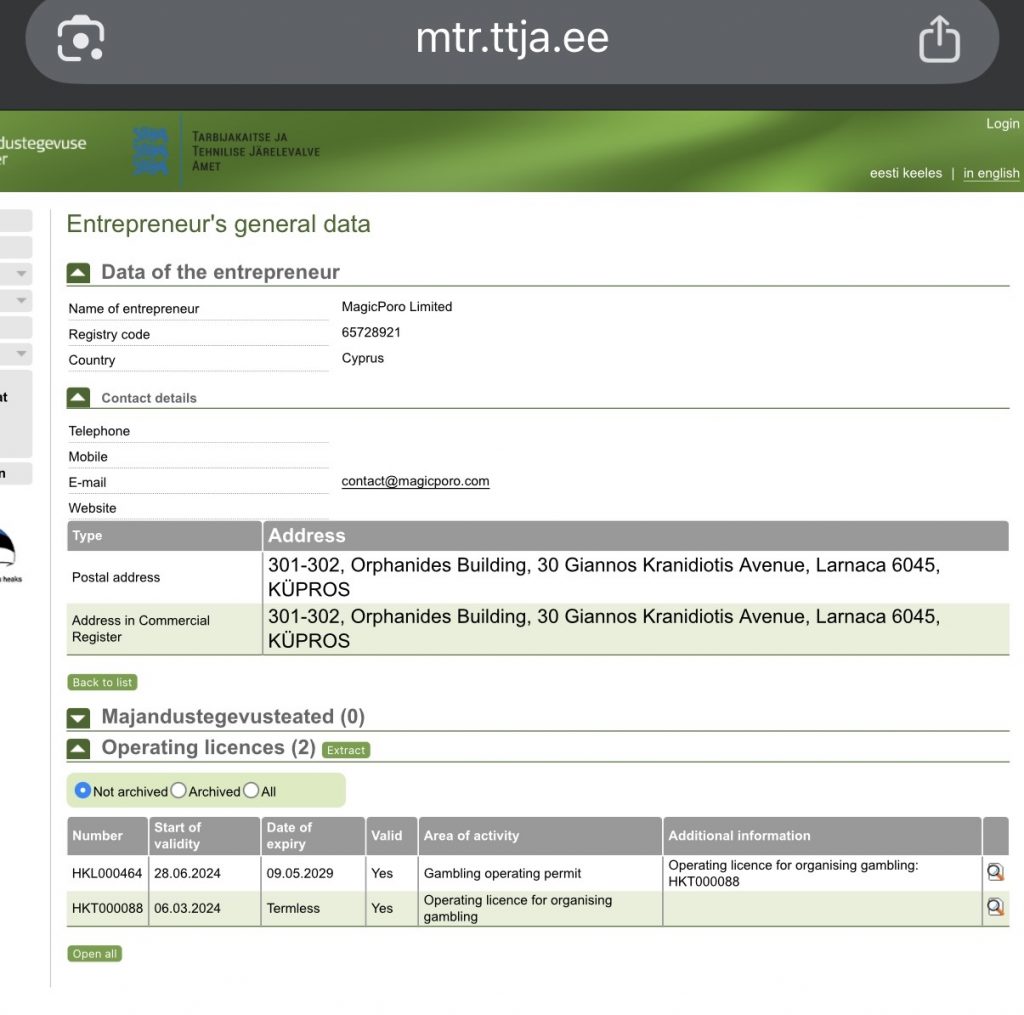Click the Back to list button
The image size is (1024, 1015).
[x=102, y=682]
